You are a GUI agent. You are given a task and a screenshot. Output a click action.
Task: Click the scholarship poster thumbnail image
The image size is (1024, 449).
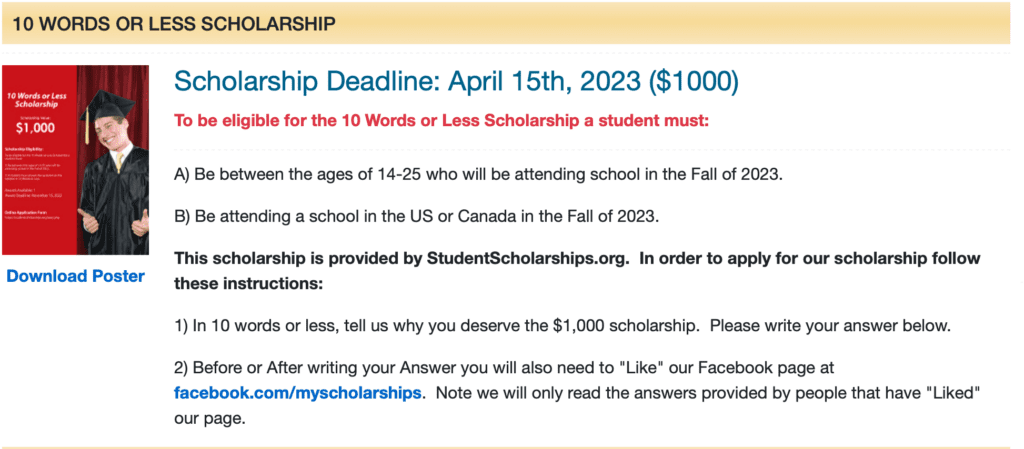pos(76,160)
